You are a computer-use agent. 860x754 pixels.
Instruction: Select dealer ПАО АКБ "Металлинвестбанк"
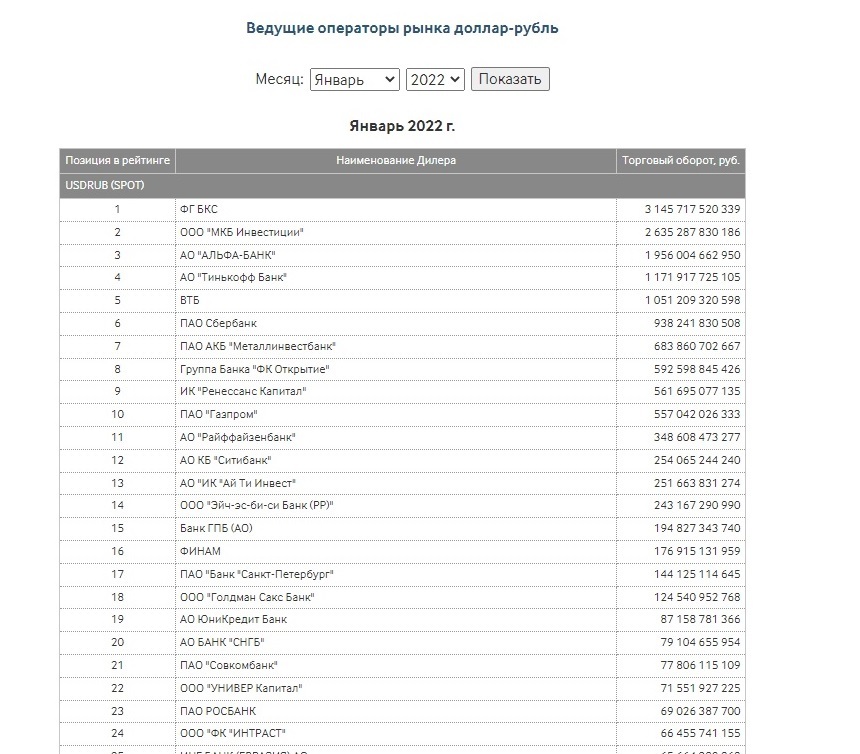pos(257,347)
